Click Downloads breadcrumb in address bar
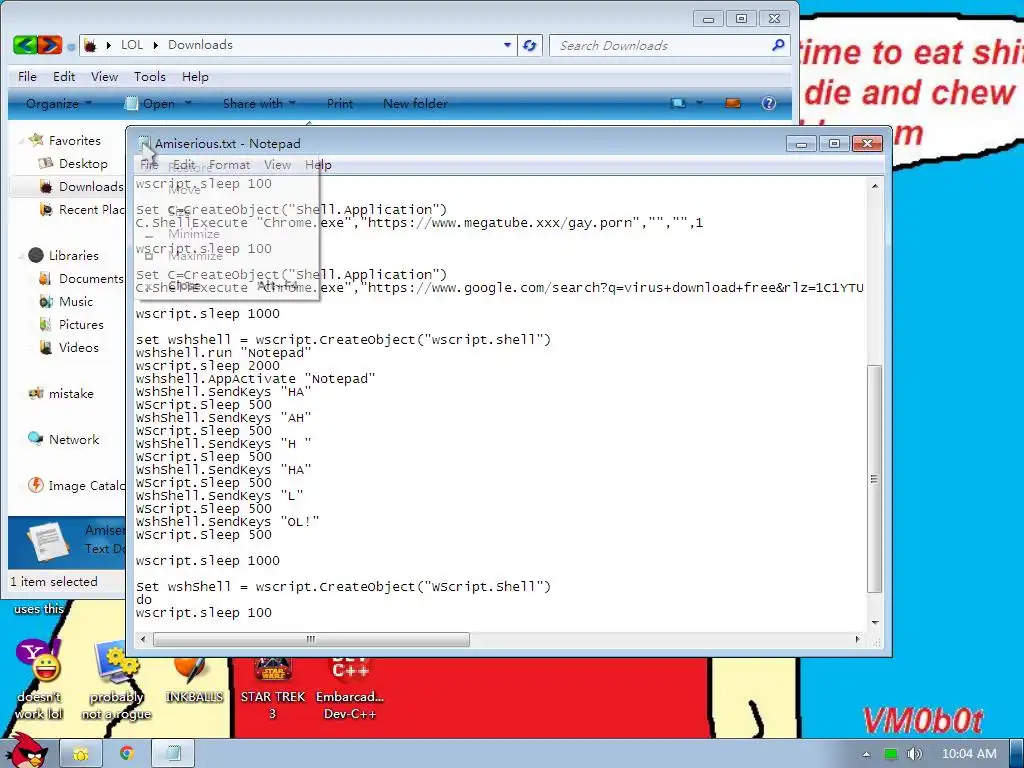Viewport: 1024px width, 768px height. (200, 45)
